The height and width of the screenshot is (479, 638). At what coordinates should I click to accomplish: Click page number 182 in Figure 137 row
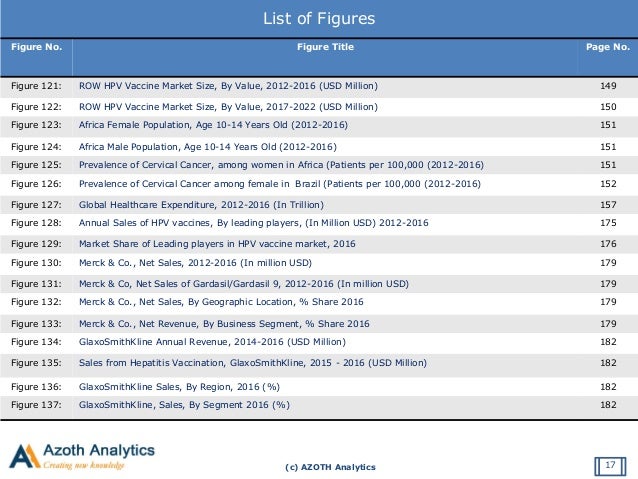point(608,405)
